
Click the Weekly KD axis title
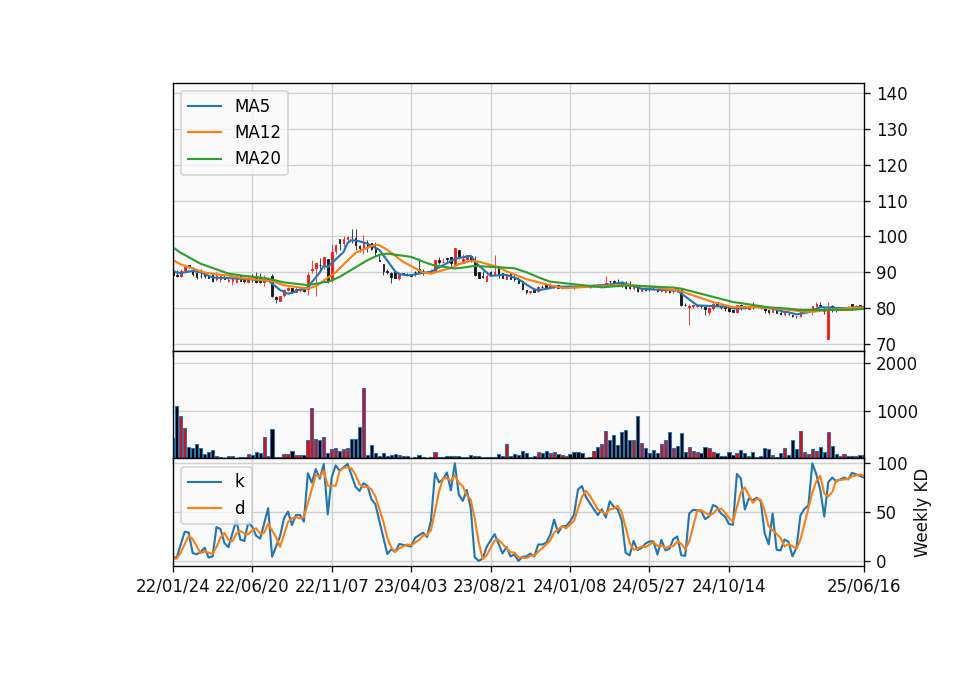click(921, 513)
